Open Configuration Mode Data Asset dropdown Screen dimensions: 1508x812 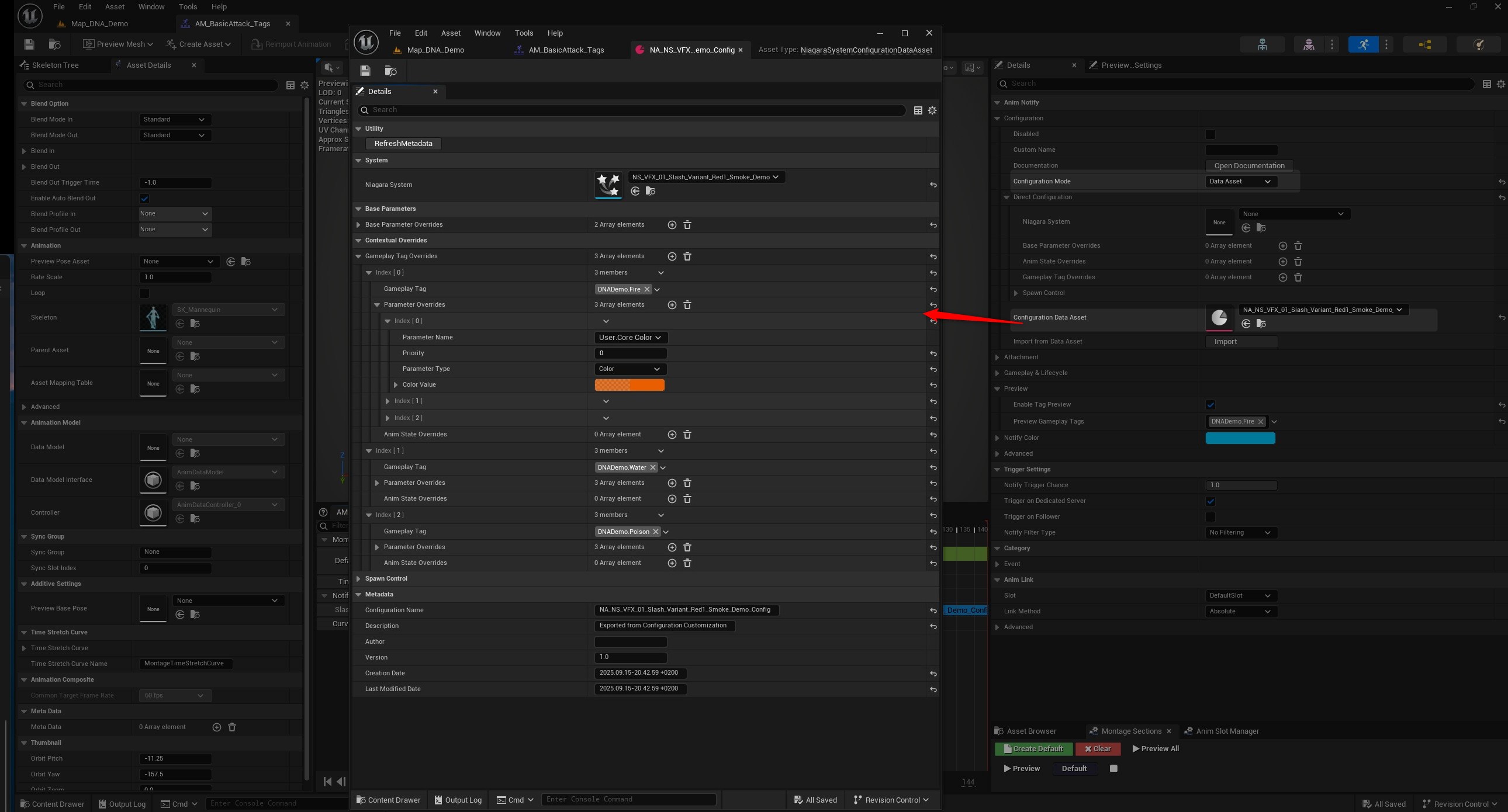tap(1240, 181)
